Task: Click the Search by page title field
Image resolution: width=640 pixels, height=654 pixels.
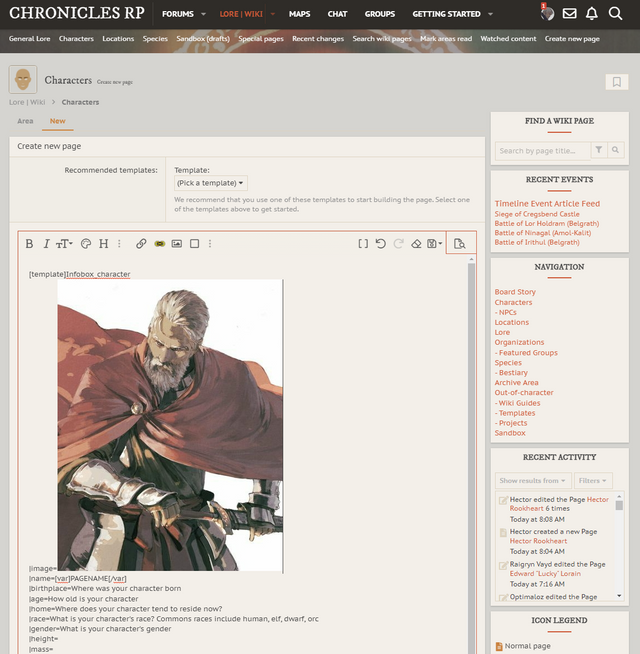Action: 542,151
